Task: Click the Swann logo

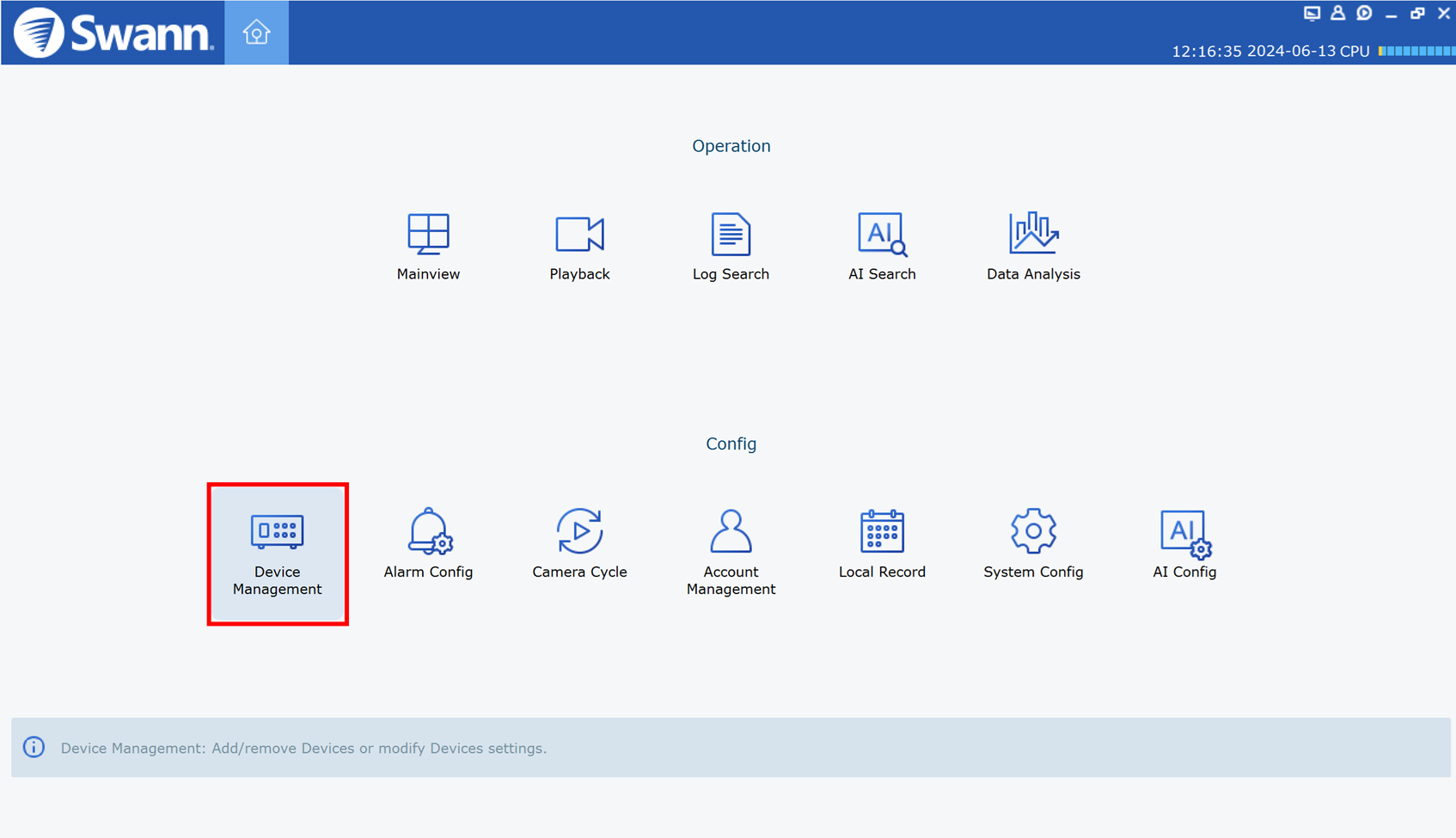Action: (113, 33)
